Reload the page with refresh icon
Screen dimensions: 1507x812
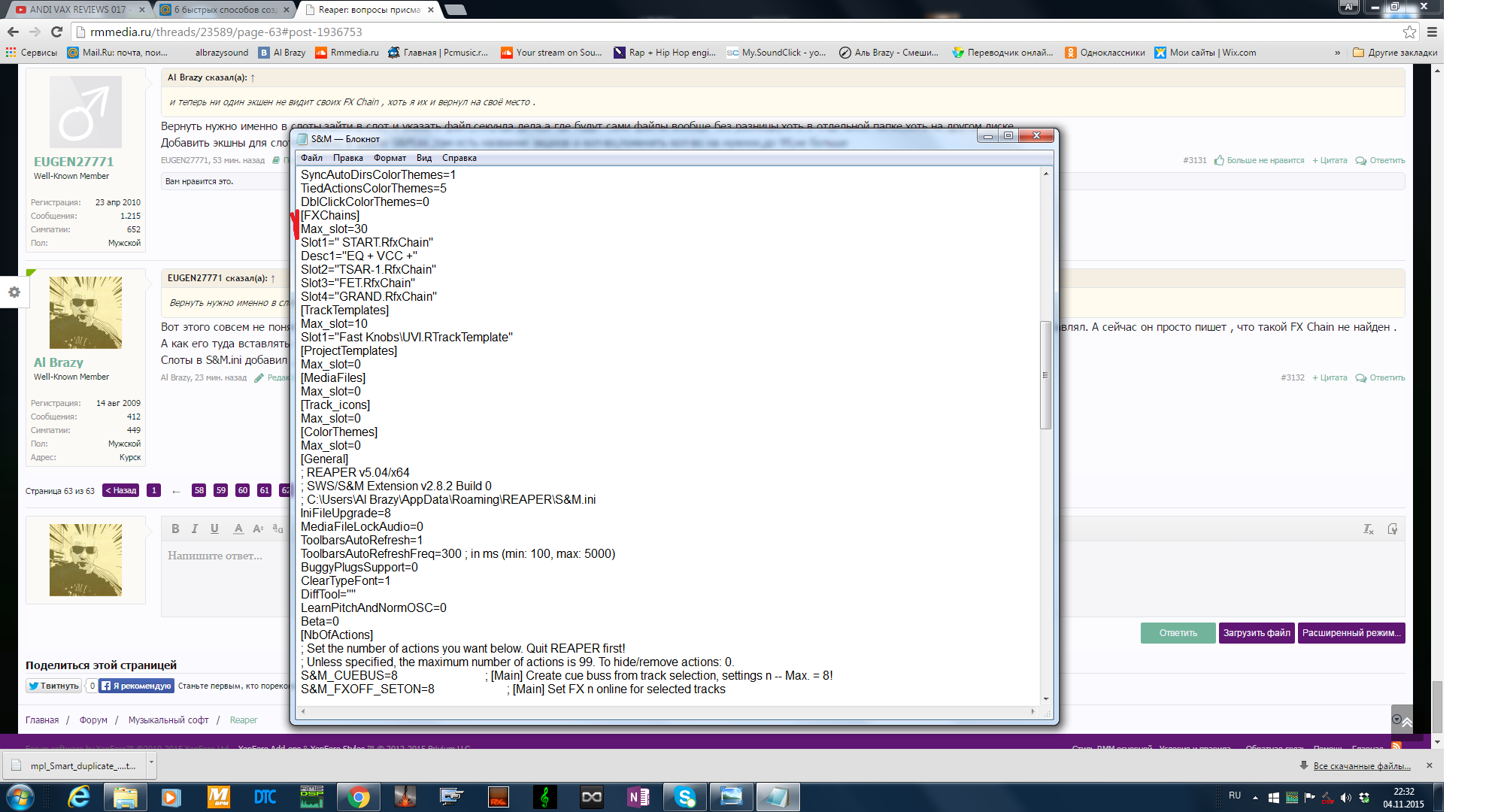56,32
